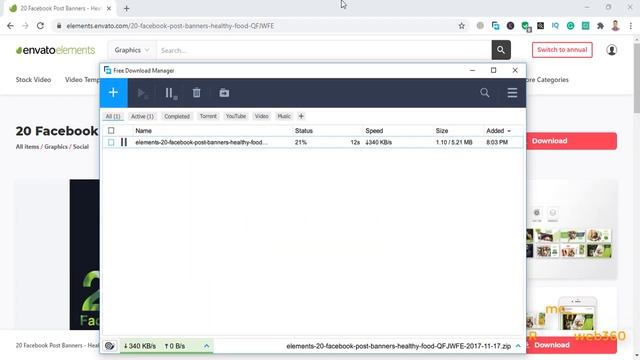This screenshot has height=360, width=640.
Task: Sort downloads by Status column
Action: coord(304,131)
